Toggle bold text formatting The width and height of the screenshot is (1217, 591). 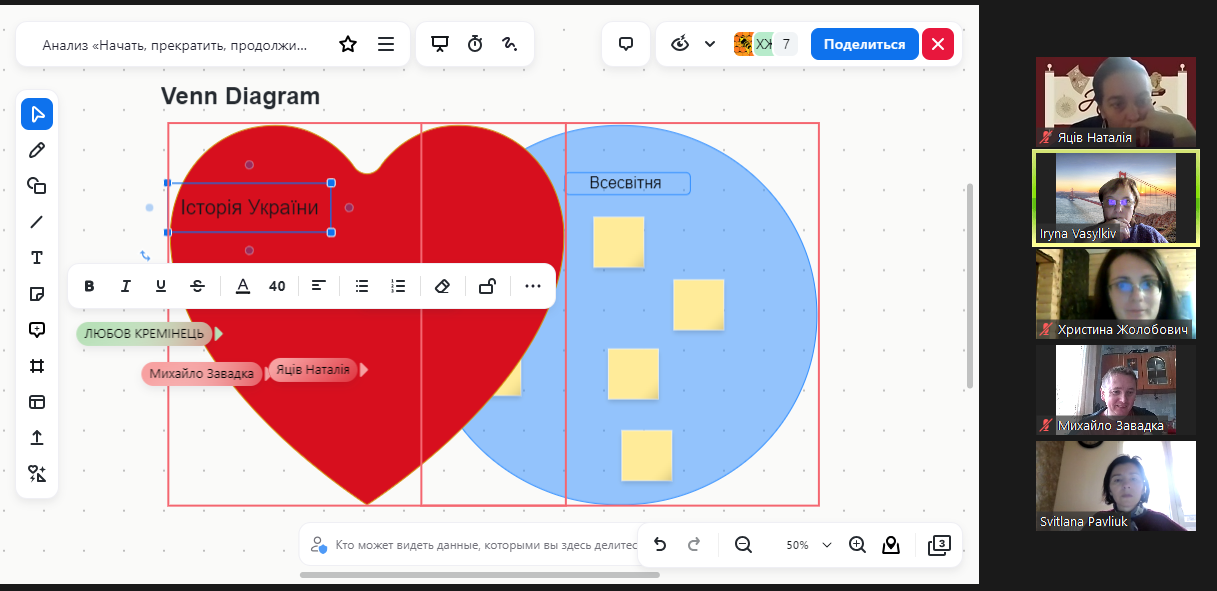pyautogui.click(x=90, y=286)
